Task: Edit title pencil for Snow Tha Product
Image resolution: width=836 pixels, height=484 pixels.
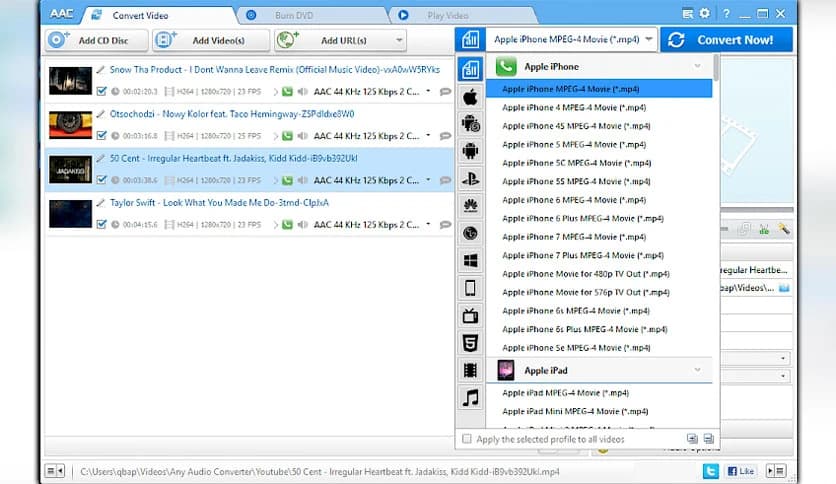Action: (101, 69)
